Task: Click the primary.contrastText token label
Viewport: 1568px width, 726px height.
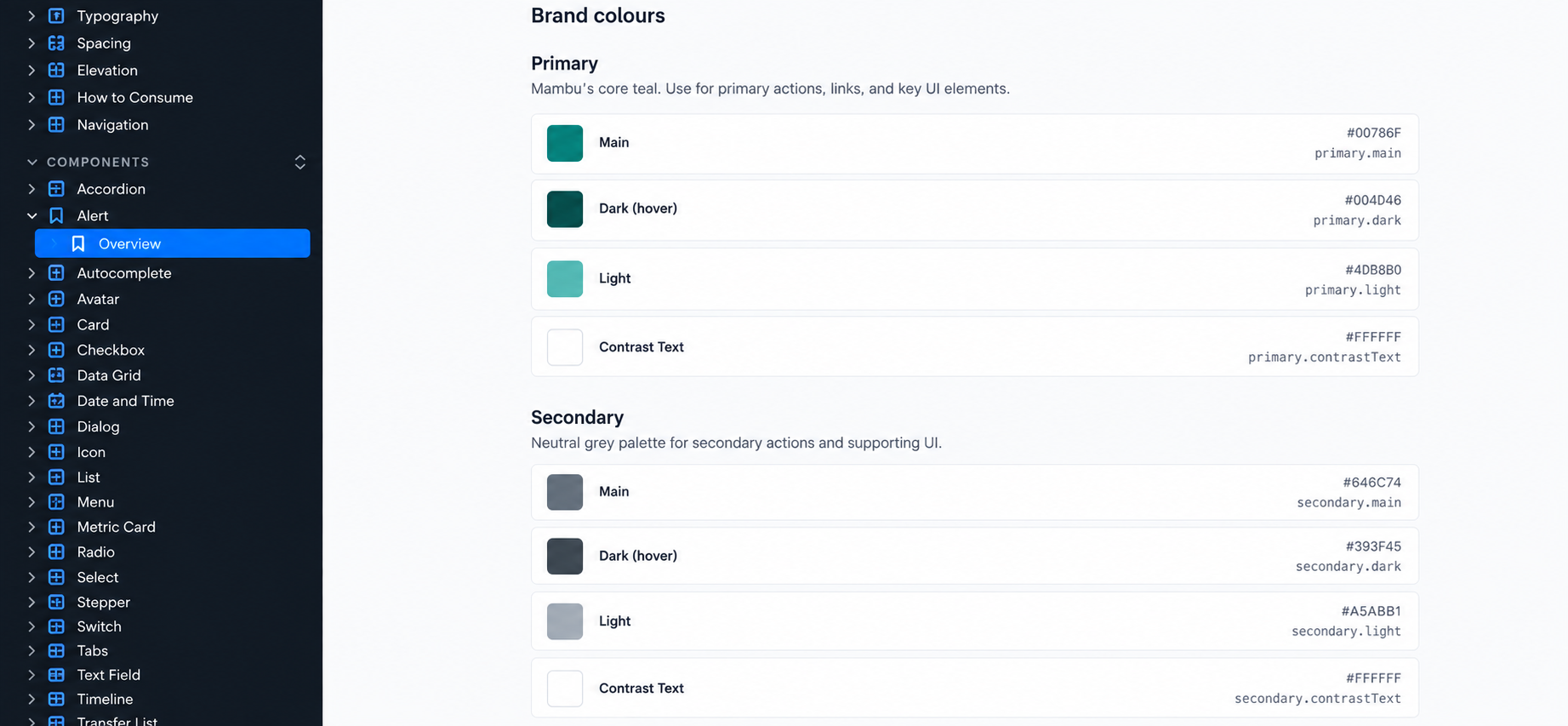Action: point(1325,357)
